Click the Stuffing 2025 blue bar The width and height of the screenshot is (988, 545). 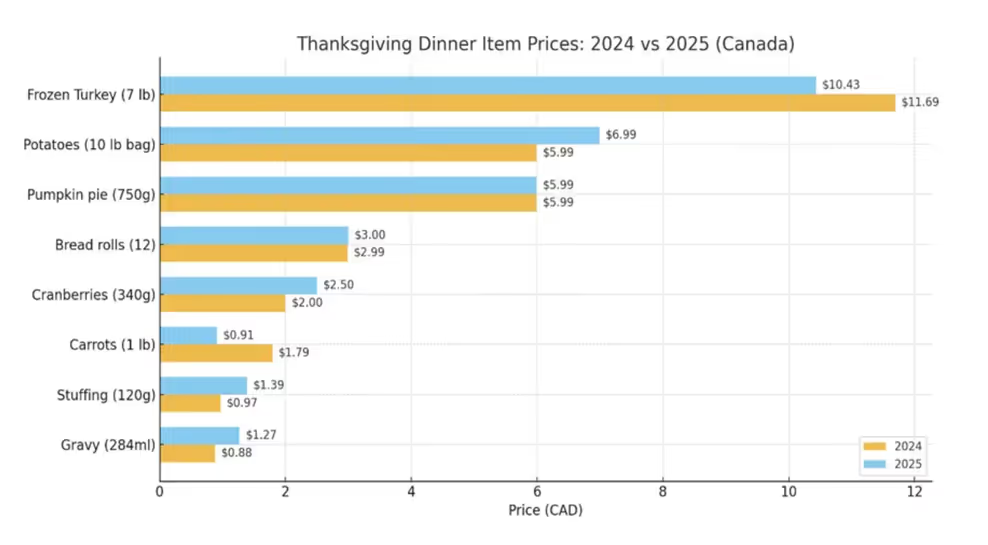[x=203, y=385]
